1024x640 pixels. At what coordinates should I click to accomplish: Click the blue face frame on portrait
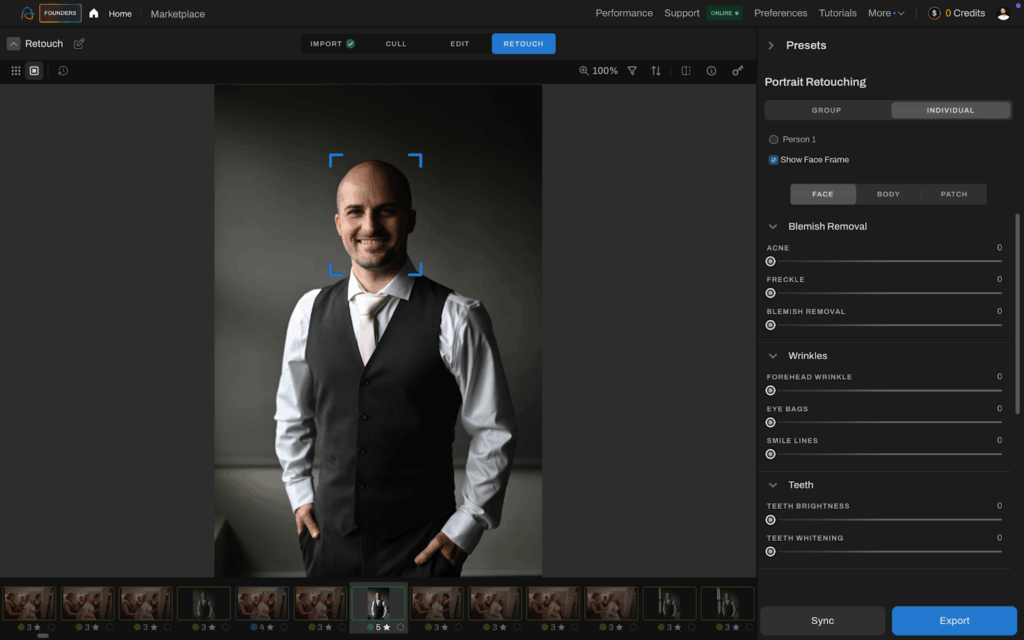376,215
